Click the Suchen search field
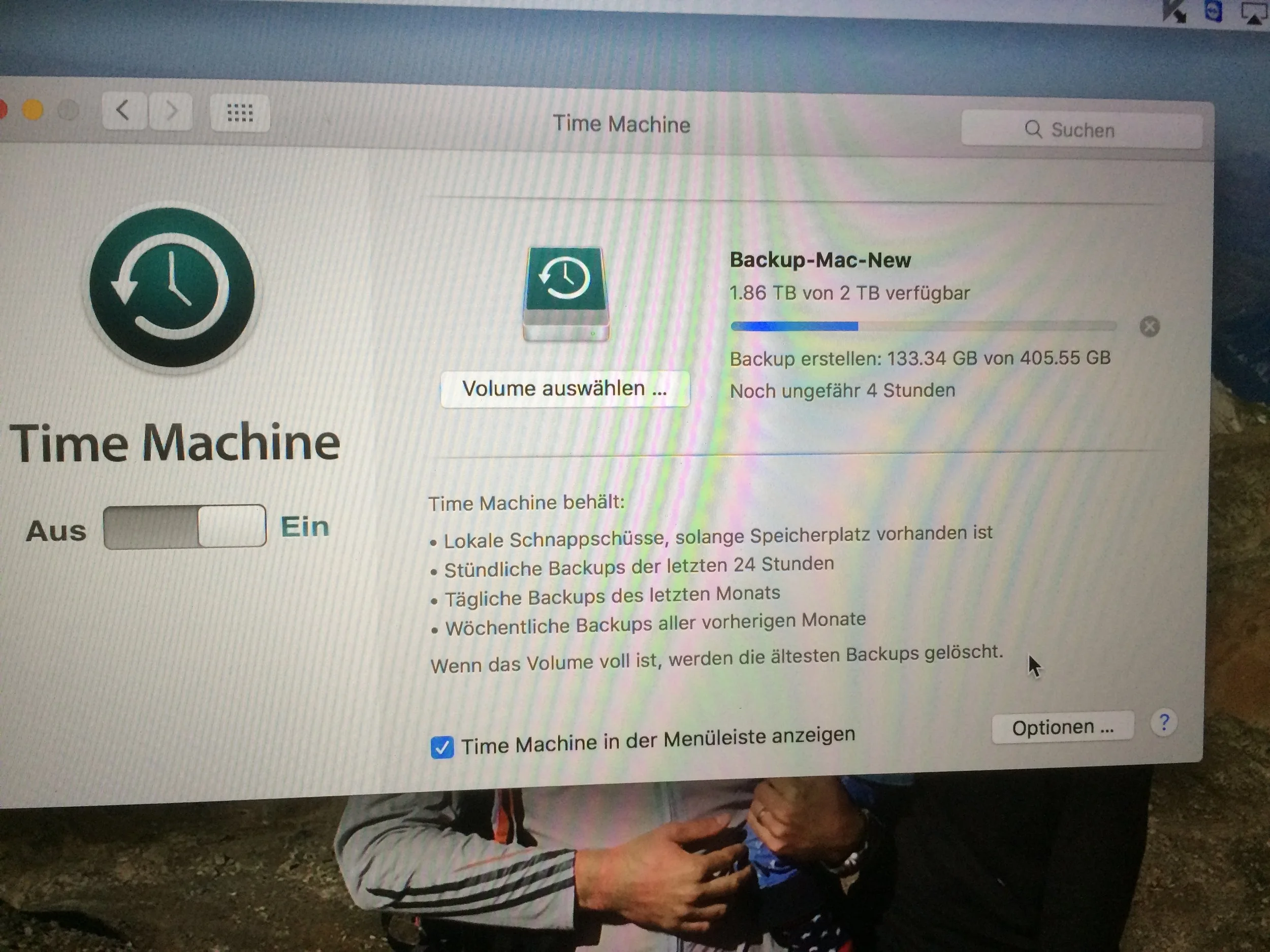The height and width of the screenshot is (952, 1270). pyautogui.click(x=1082, y=129)
